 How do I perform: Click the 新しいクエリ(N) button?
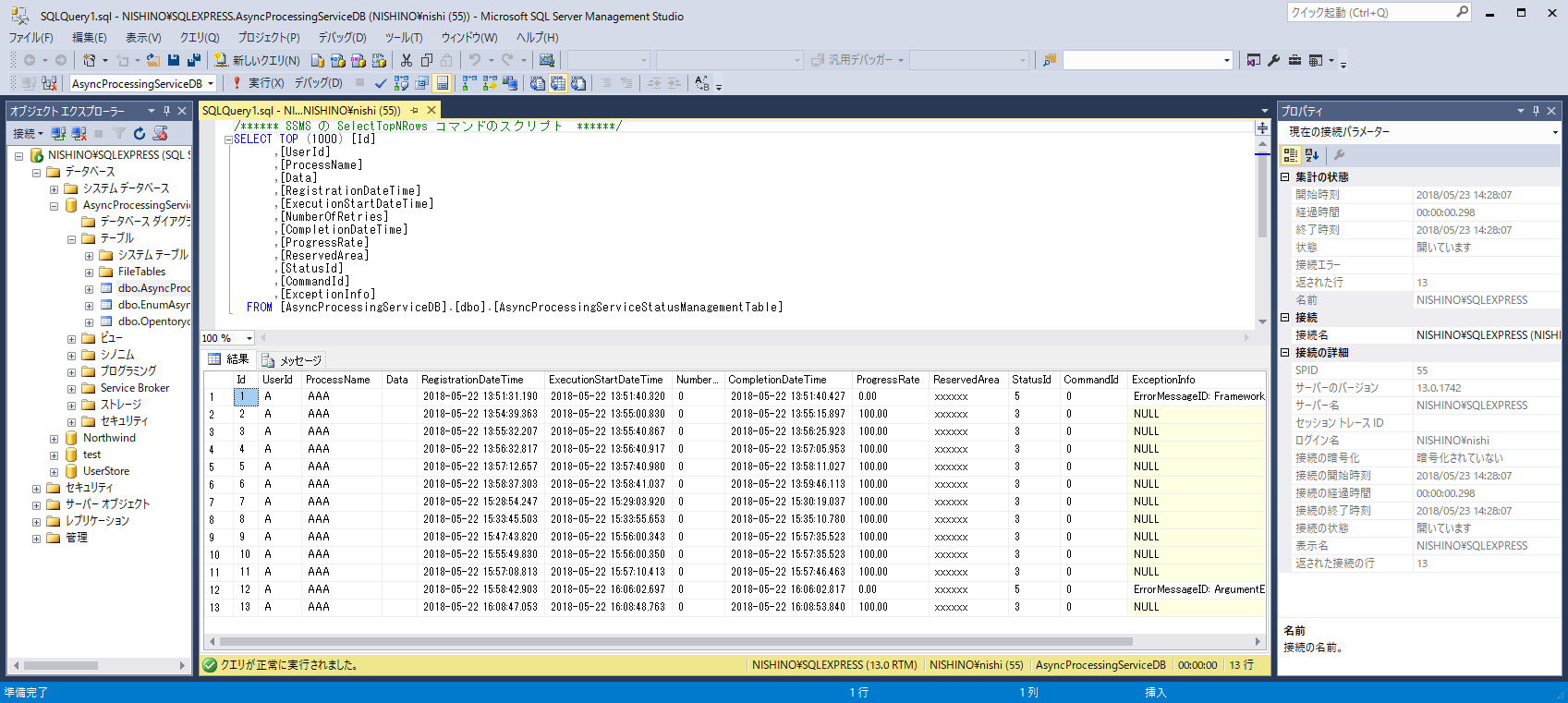[257, 60]
